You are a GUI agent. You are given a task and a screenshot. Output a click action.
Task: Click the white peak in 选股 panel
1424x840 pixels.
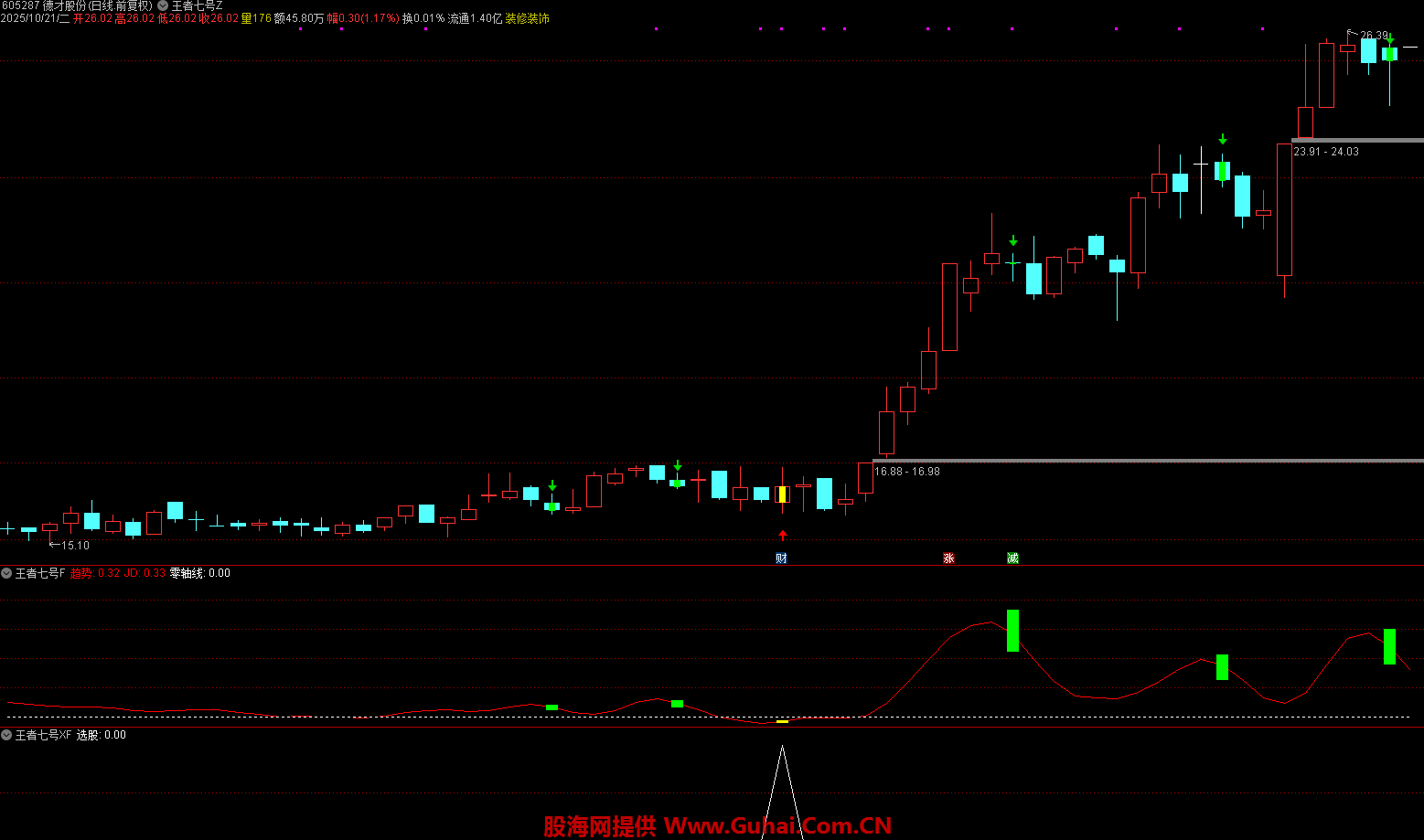[x=782, y=751]
